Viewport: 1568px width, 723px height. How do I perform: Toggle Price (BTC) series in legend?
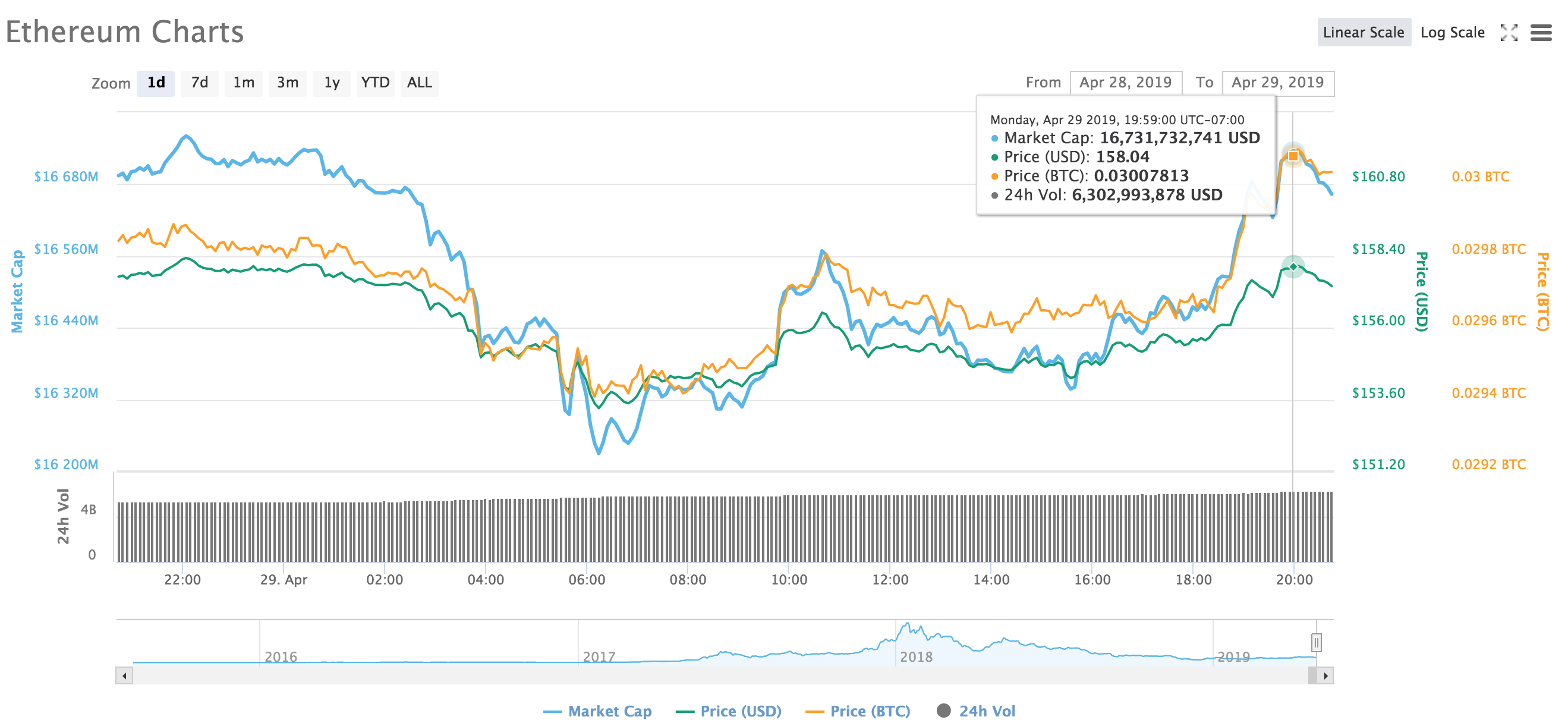858,711
